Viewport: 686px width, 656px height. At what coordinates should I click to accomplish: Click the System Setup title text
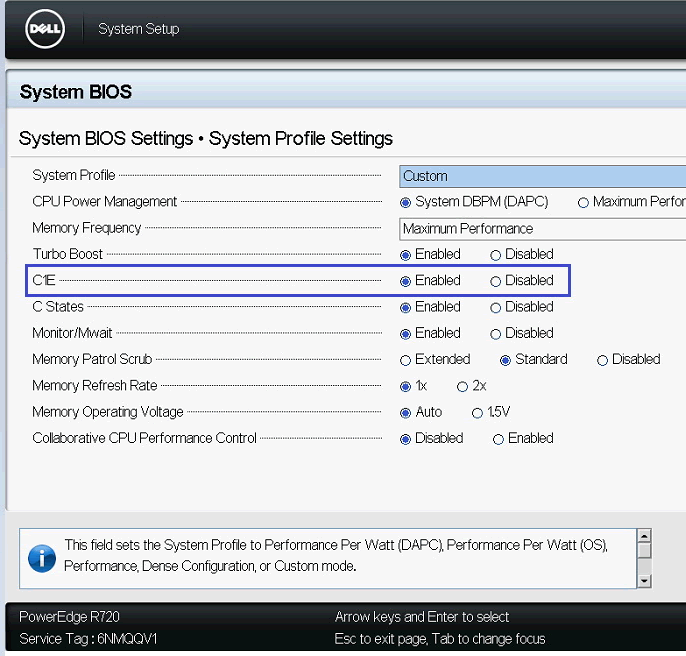(x=139, y=29)
